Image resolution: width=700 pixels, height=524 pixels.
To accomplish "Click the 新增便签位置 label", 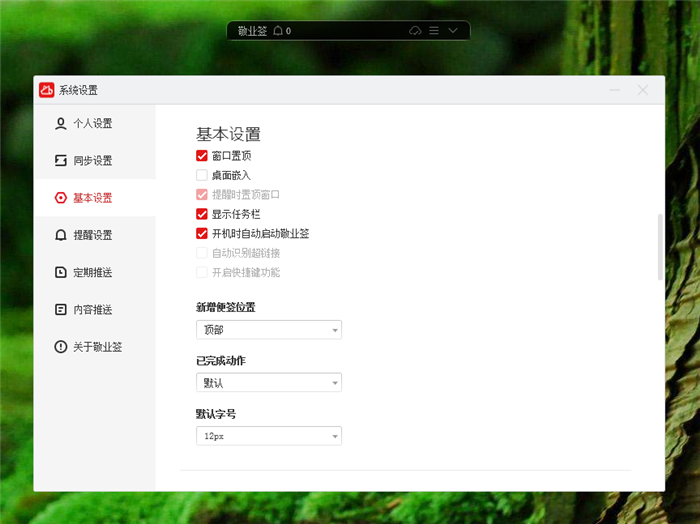I will tap(225, 307).
